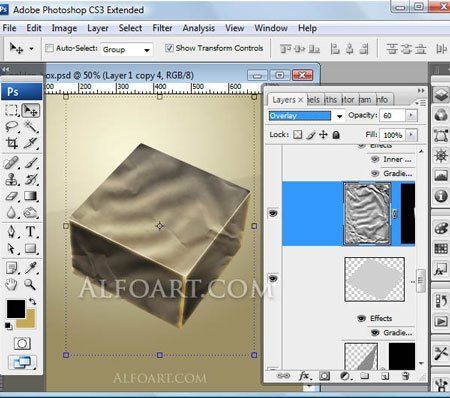The image size is (450, 398).
Task: Toggle lock image pixels
Action: point(311,135)
